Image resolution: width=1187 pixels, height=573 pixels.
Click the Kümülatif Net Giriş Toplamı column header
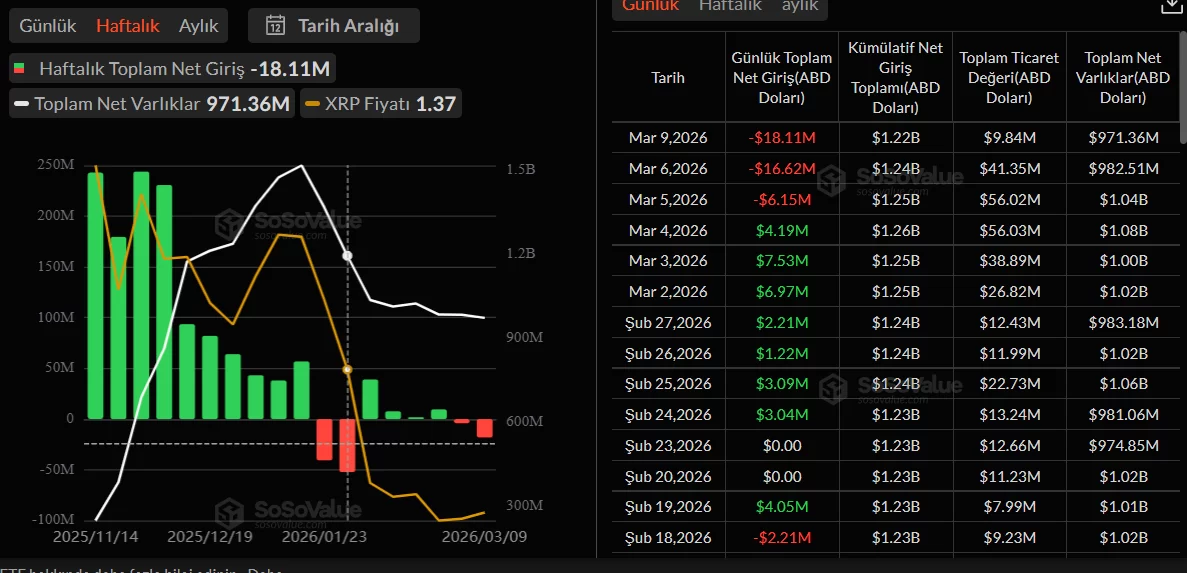[896, 77]
